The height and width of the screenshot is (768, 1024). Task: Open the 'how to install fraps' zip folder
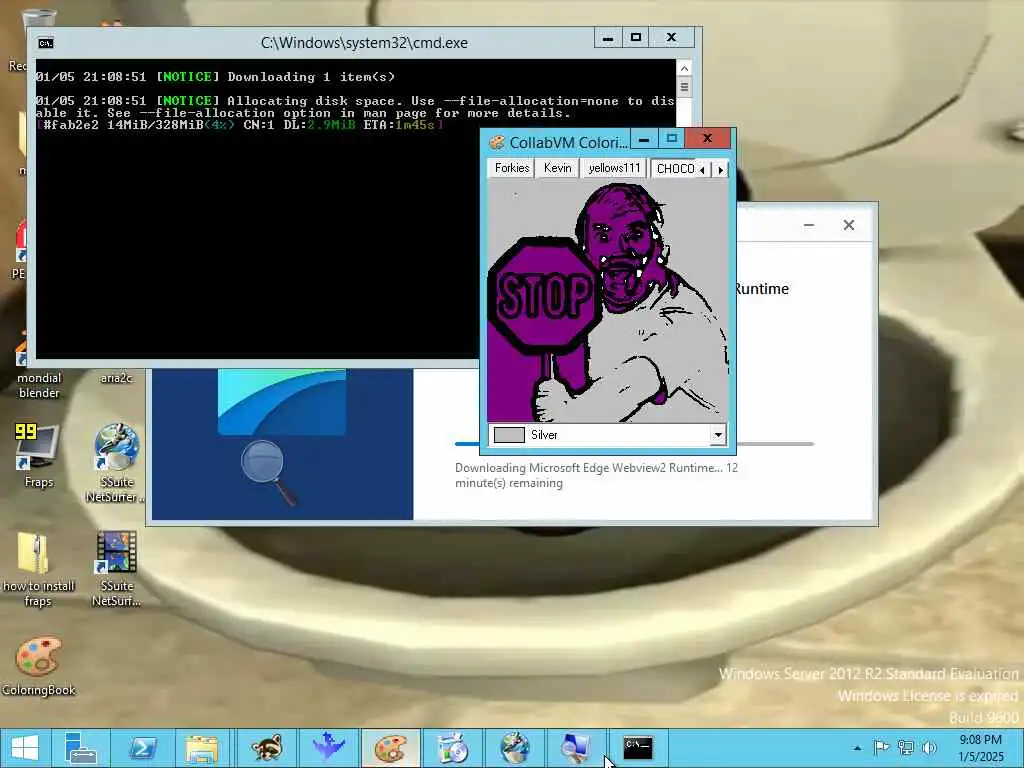(39, 568)
